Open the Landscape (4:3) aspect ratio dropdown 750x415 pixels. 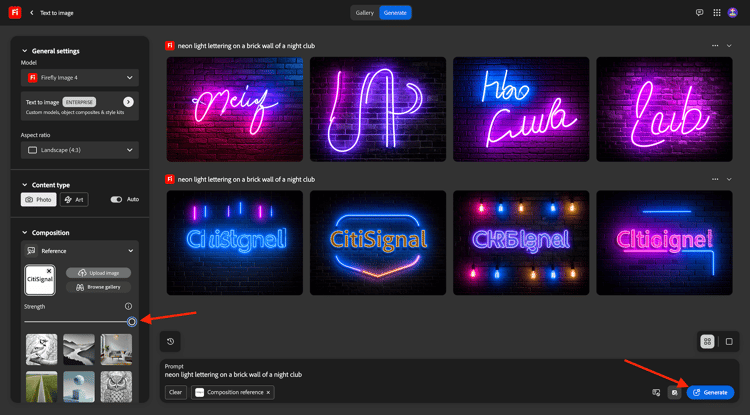pos(80,150)
